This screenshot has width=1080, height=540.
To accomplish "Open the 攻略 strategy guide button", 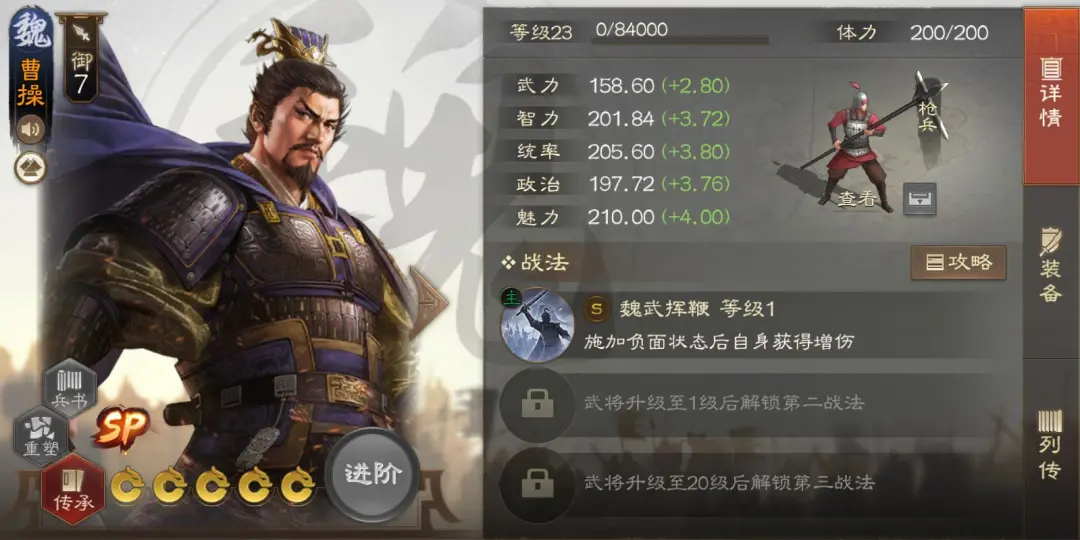I will pyautogui.click(x=958, y=262).
